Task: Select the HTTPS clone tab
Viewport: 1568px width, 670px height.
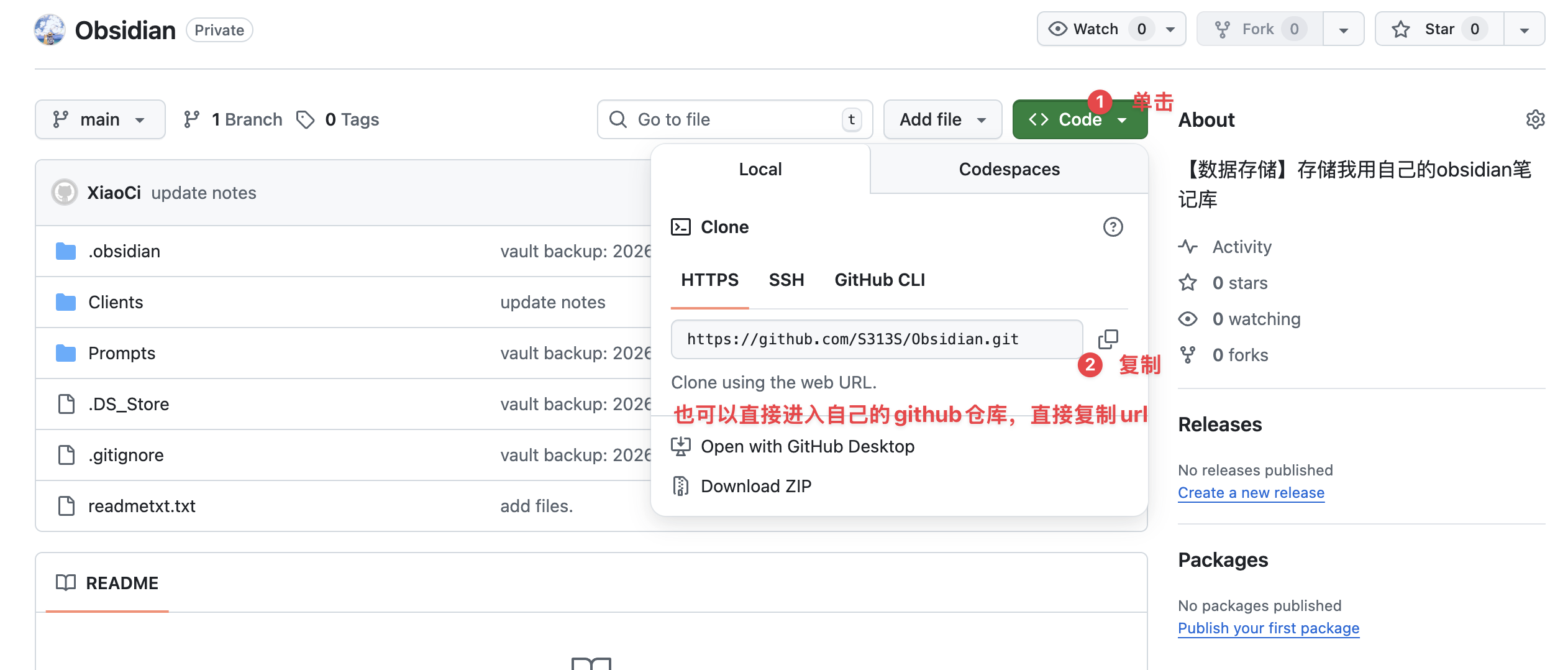Action: tap(709, 280)
